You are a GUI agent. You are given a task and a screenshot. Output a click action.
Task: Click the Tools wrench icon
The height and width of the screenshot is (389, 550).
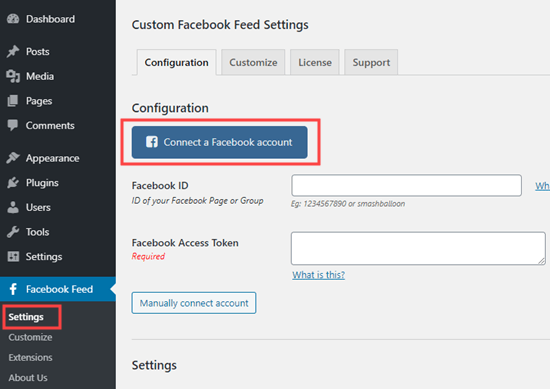click(13, 232)
